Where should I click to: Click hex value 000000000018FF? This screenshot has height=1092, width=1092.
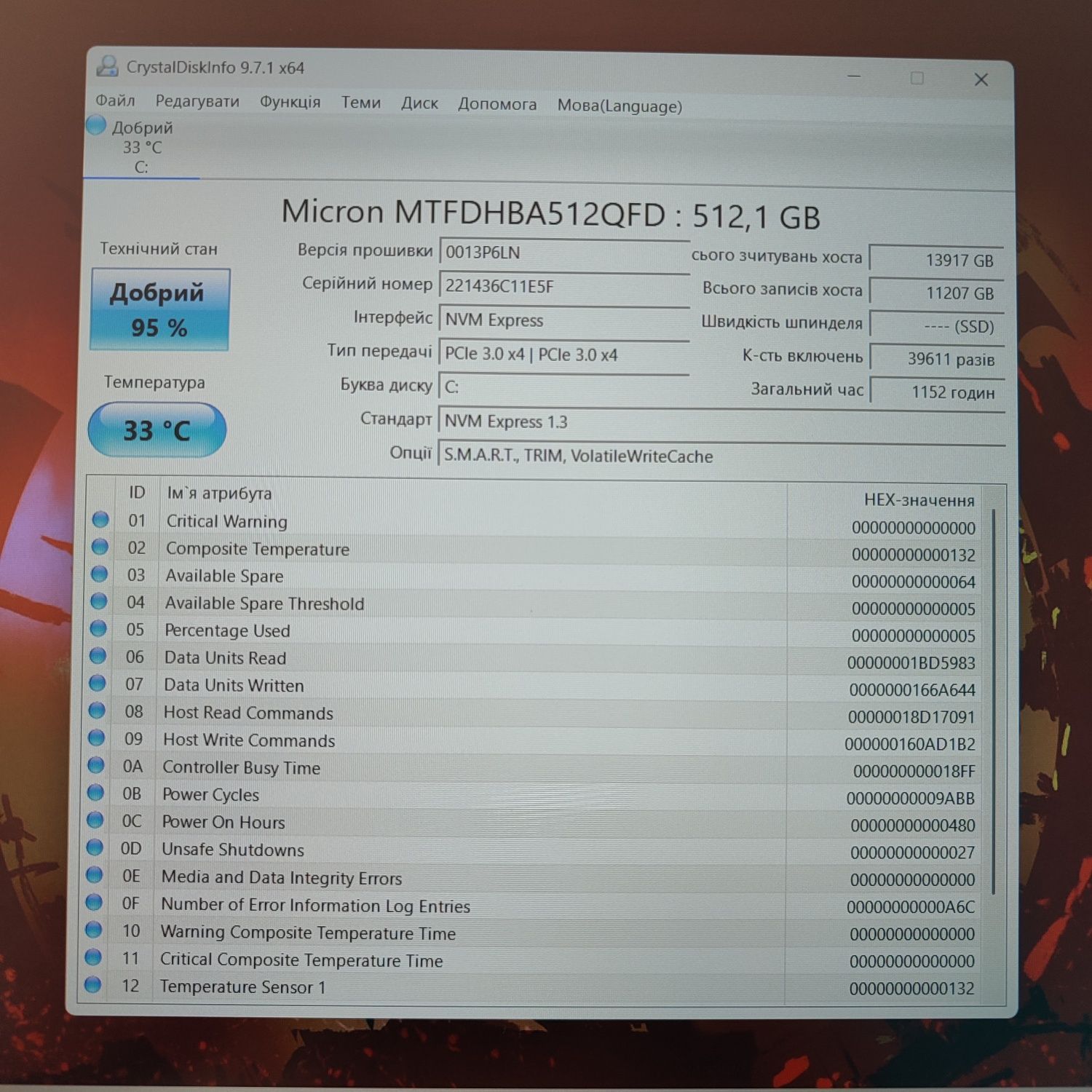point(914,771)
